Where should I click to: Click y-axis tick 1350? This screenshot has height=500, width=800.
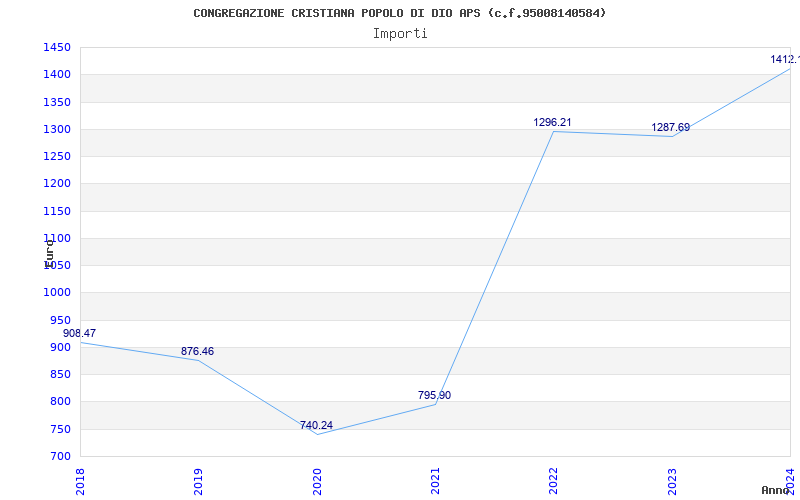(x=57, y=102)
